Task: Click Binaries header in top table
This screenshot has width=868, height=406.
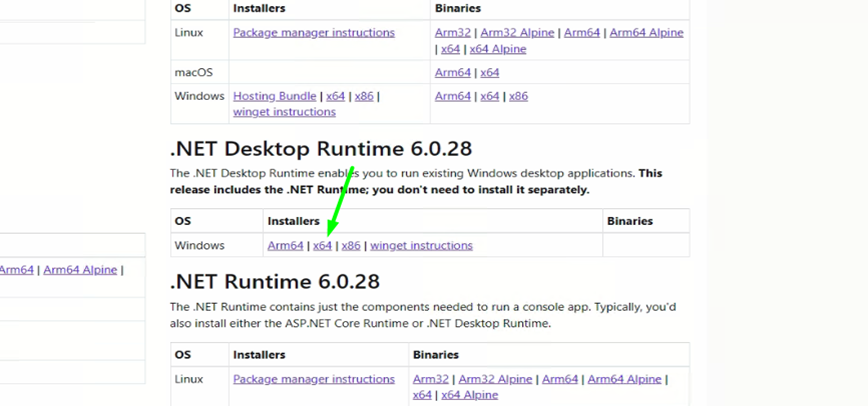Action: (458, 8)
